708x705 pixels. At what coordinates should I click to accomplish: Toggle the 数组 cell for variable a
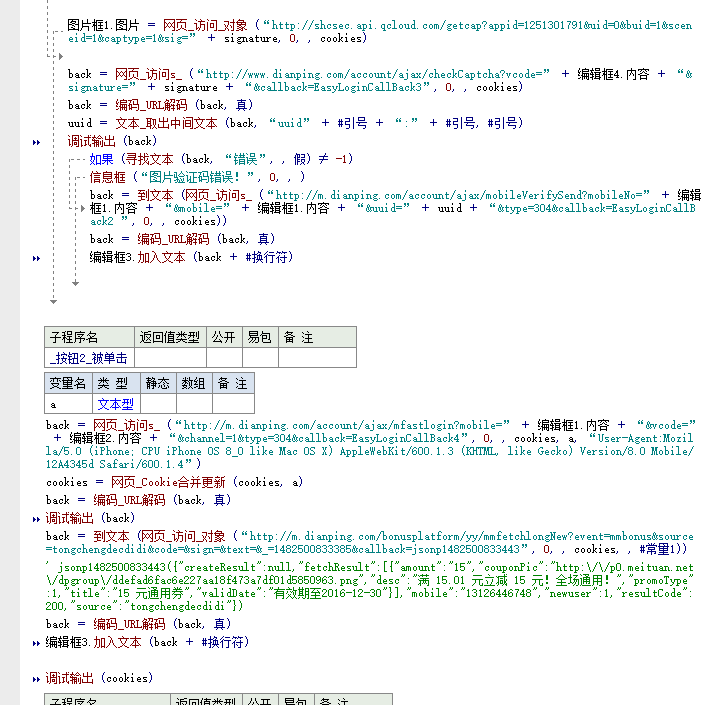point(192,404)
